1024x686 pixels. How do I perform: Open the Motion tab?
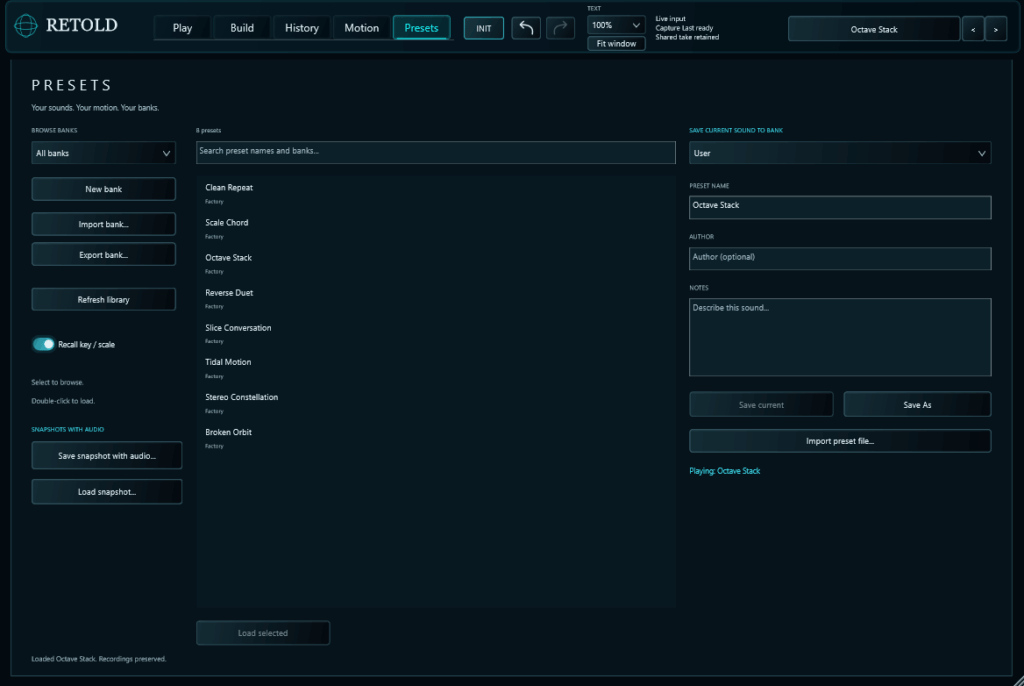click(361, 28)
